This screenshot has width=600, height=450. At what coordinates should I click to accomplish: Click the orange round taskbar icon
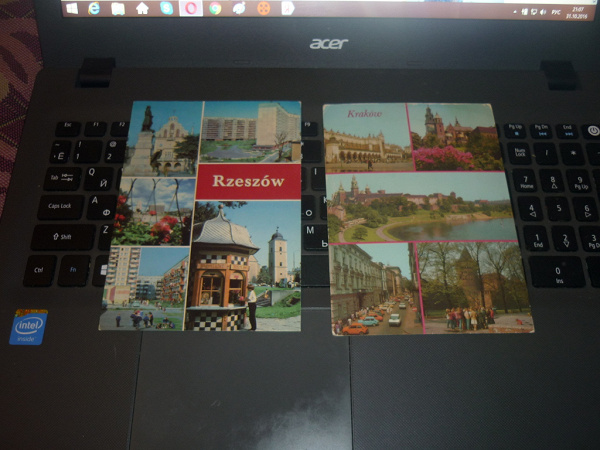click(264, 8)
